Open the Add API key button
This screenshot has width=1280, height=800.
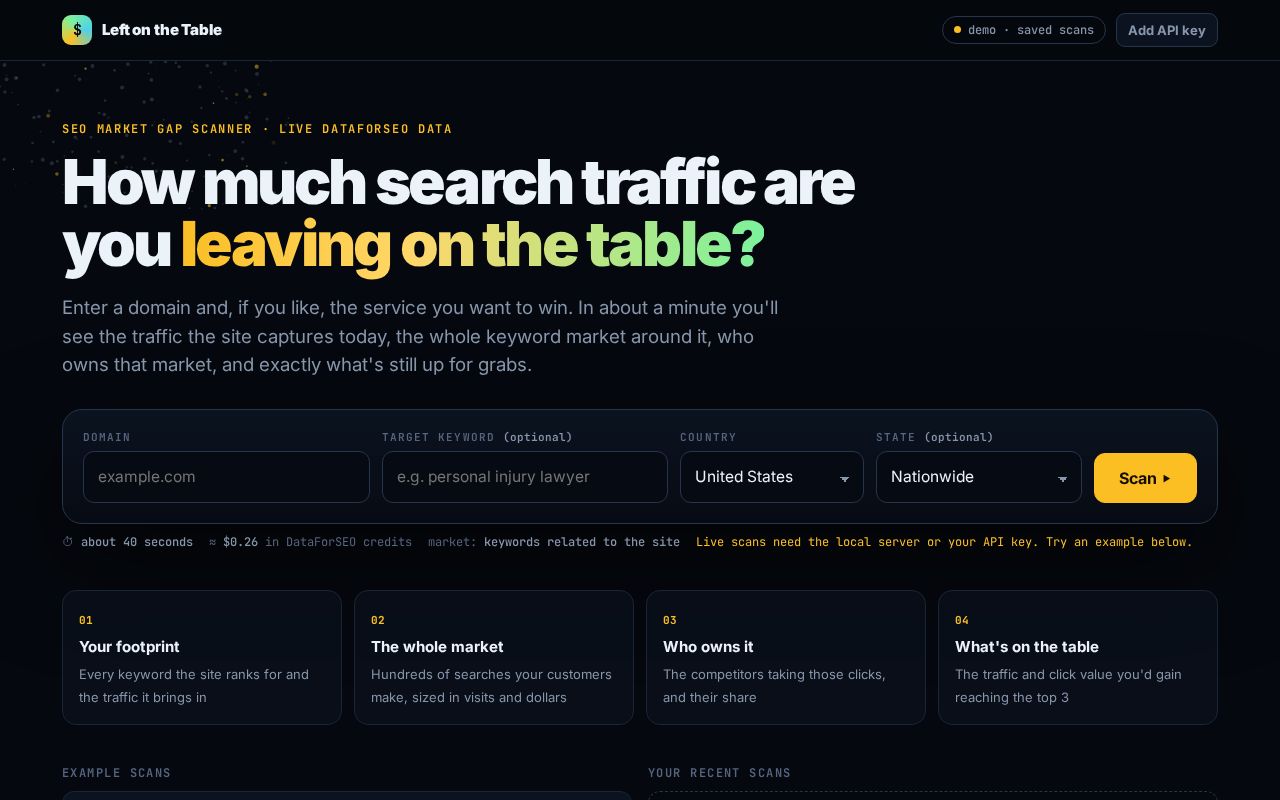point(1166,30)
